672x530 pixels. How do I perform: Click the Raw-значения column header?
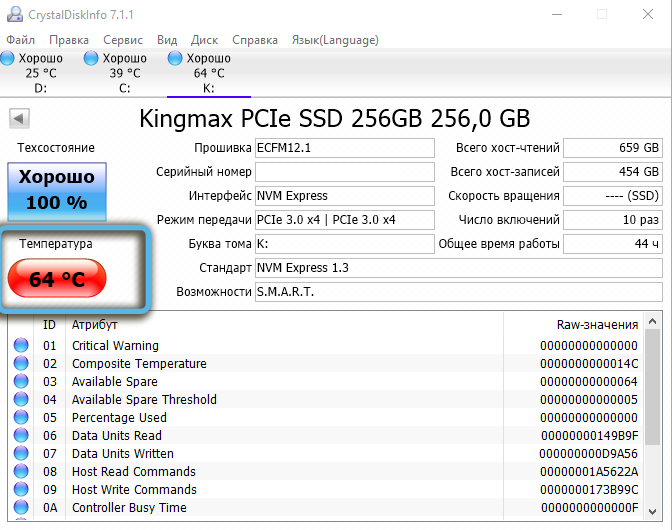596,325
